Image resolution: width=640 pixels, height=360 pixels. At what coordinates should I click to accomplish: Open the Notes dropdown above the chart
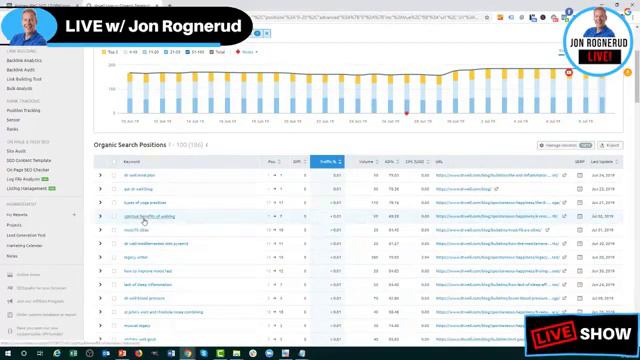tap(247, 52)
